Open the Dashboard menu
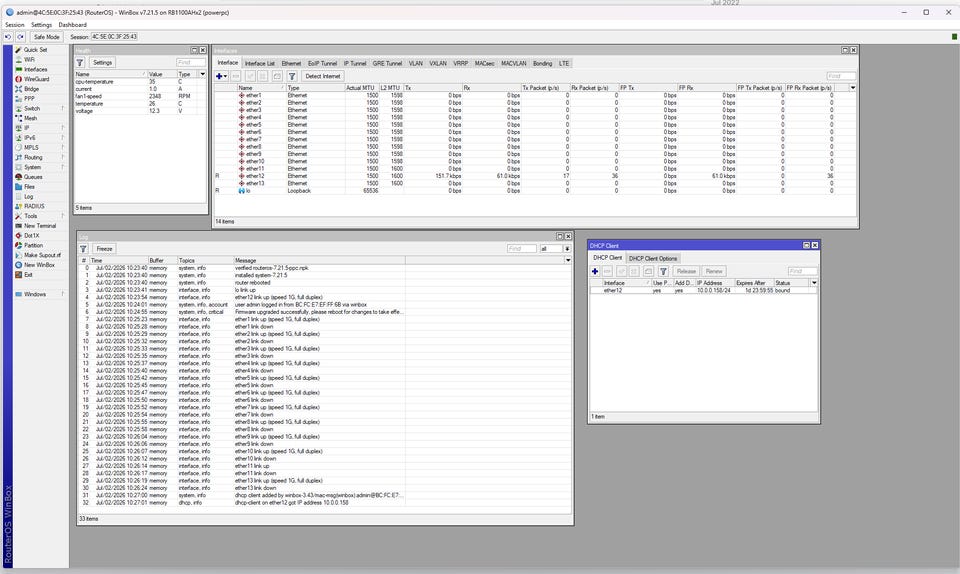 (72, 25)
